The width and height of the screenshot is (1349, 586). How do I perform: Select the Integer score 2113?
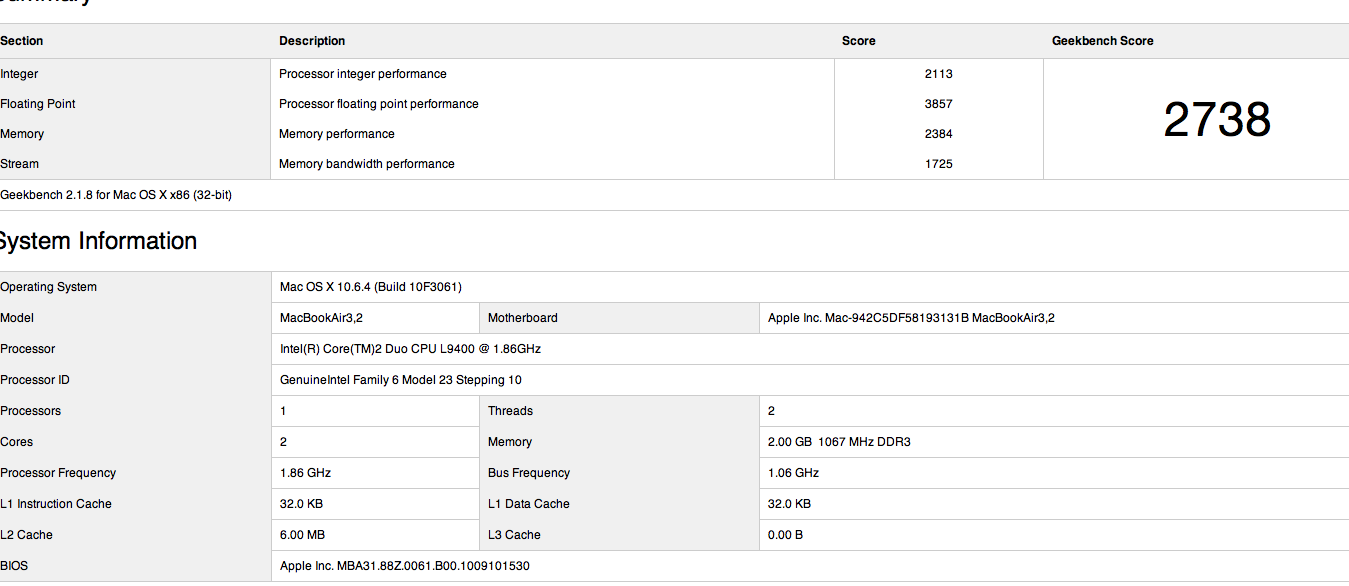[x=939, y=74]
